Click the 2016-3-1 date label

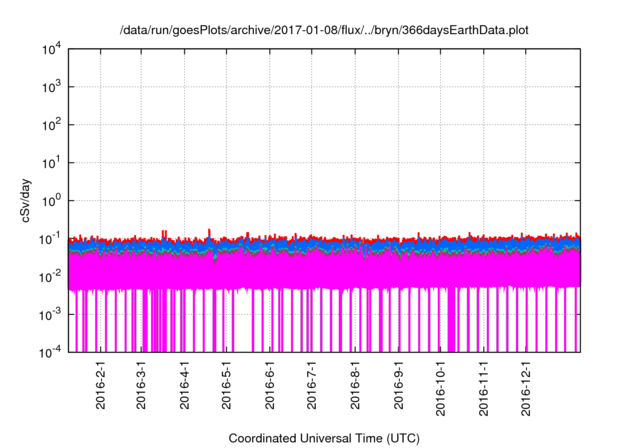coord(141,385)
